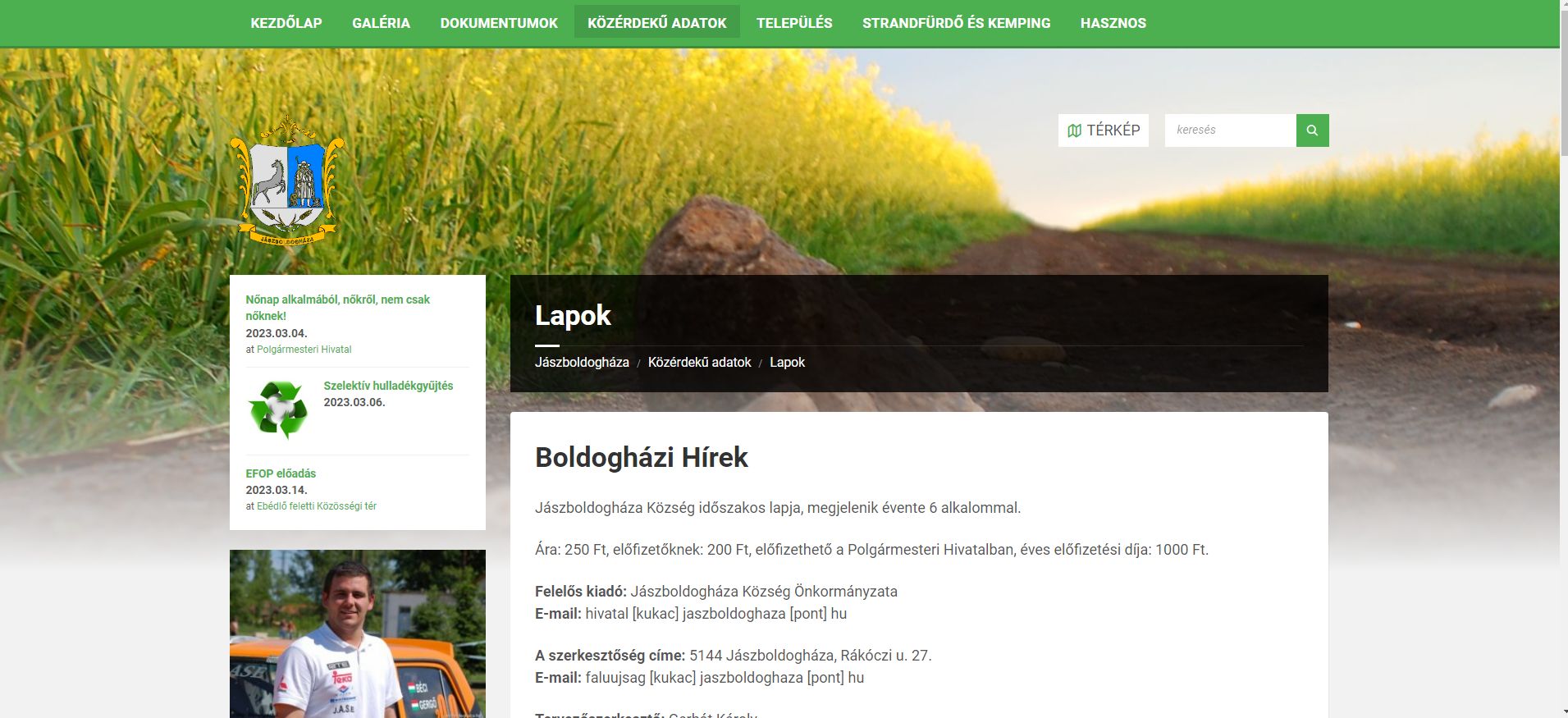Open Ebédlő feletti Közösségi tér link
Screen dimensions: 1568x718
[317, 506]
